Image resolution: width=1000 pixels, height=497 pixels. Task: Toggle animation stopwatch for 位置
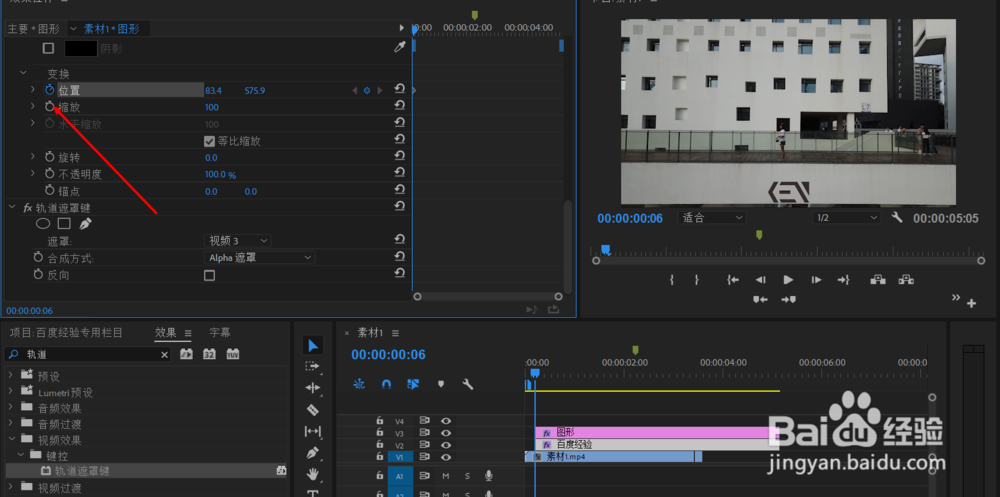50,90
